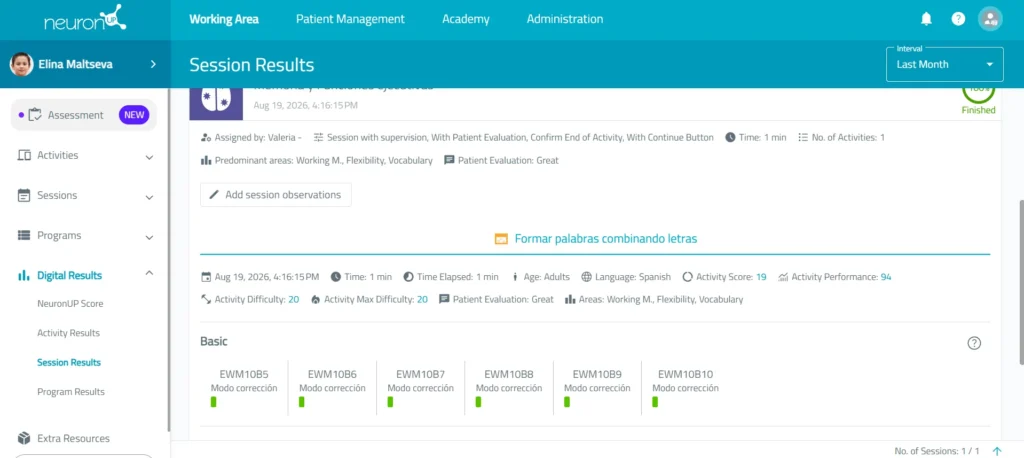Viewport: 1024px width, 458px height.
Task: Click the Activity Difficulty arrows icon
Action: tap(206, 300)
